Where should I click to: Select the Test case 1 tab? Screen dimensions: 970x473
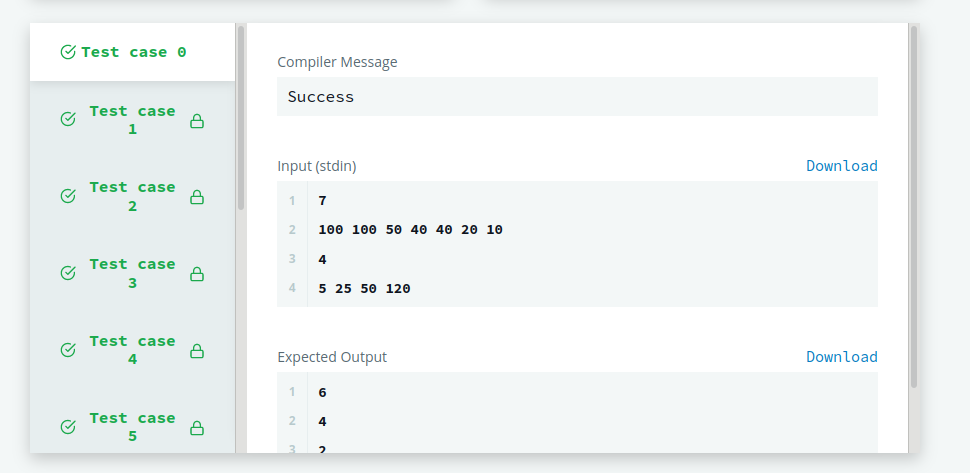132,120
